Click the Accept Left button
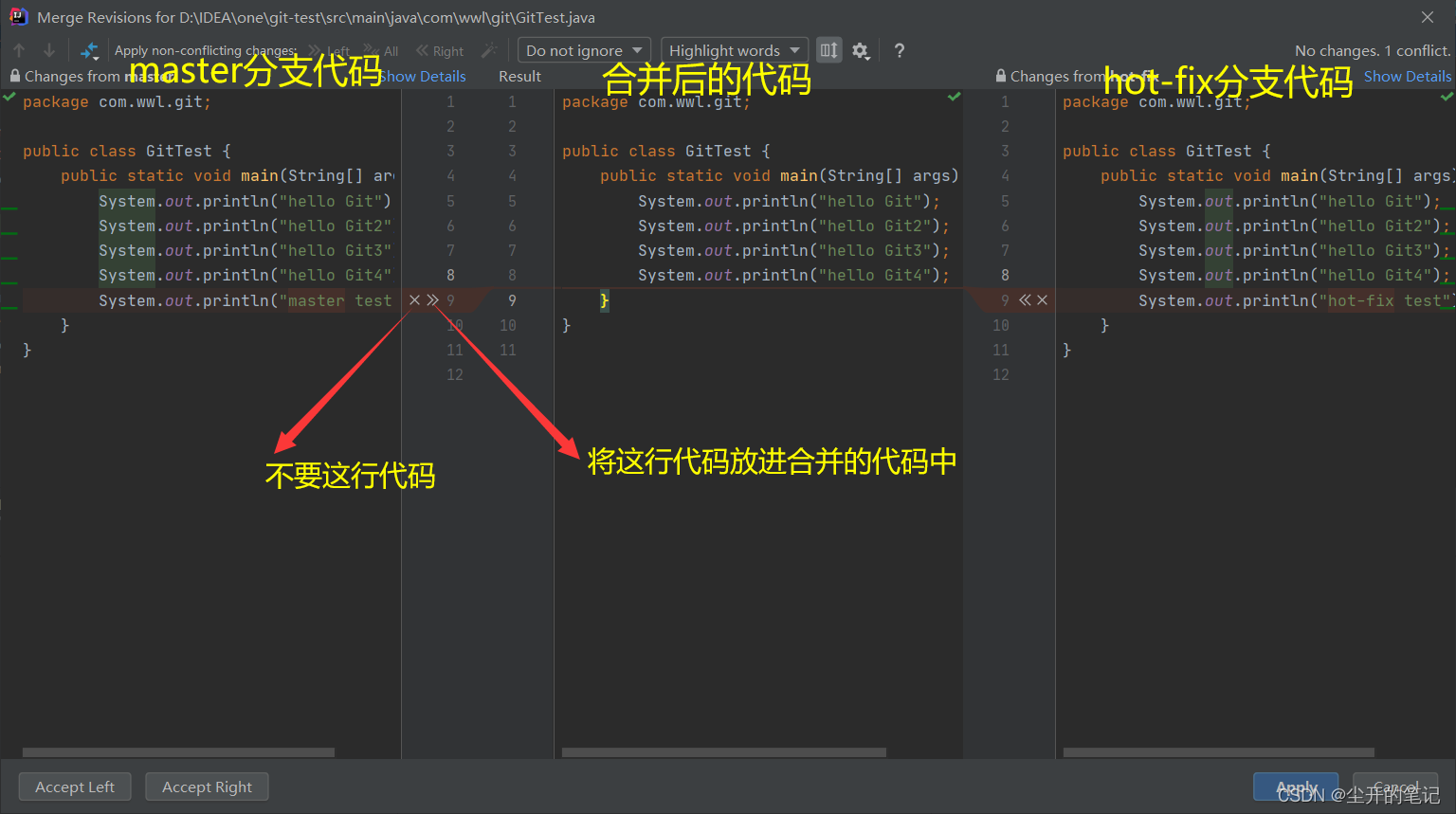The height and width of the screenshot is (814, 1456). 74,787
